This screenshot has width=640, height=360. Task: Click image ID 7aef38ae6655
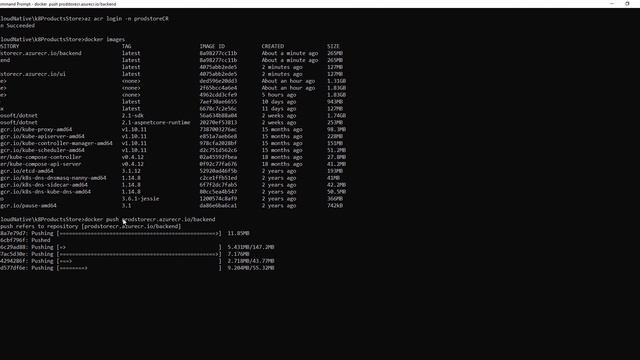click(x=218, y=102)
